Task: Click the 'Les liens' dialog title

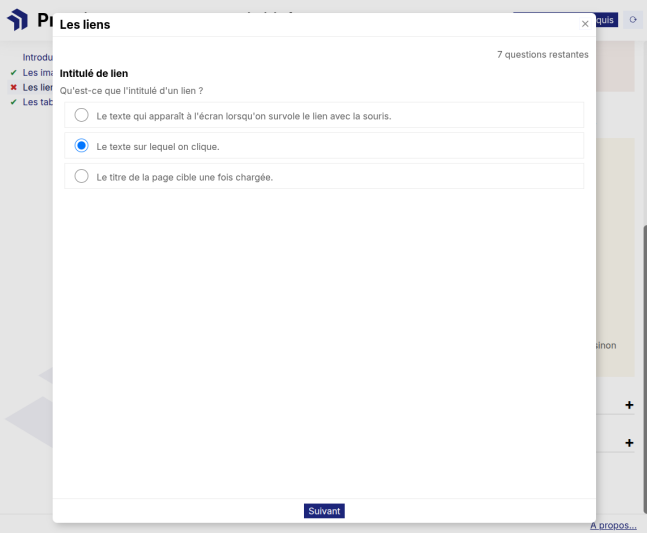Action: coord(85,24)
